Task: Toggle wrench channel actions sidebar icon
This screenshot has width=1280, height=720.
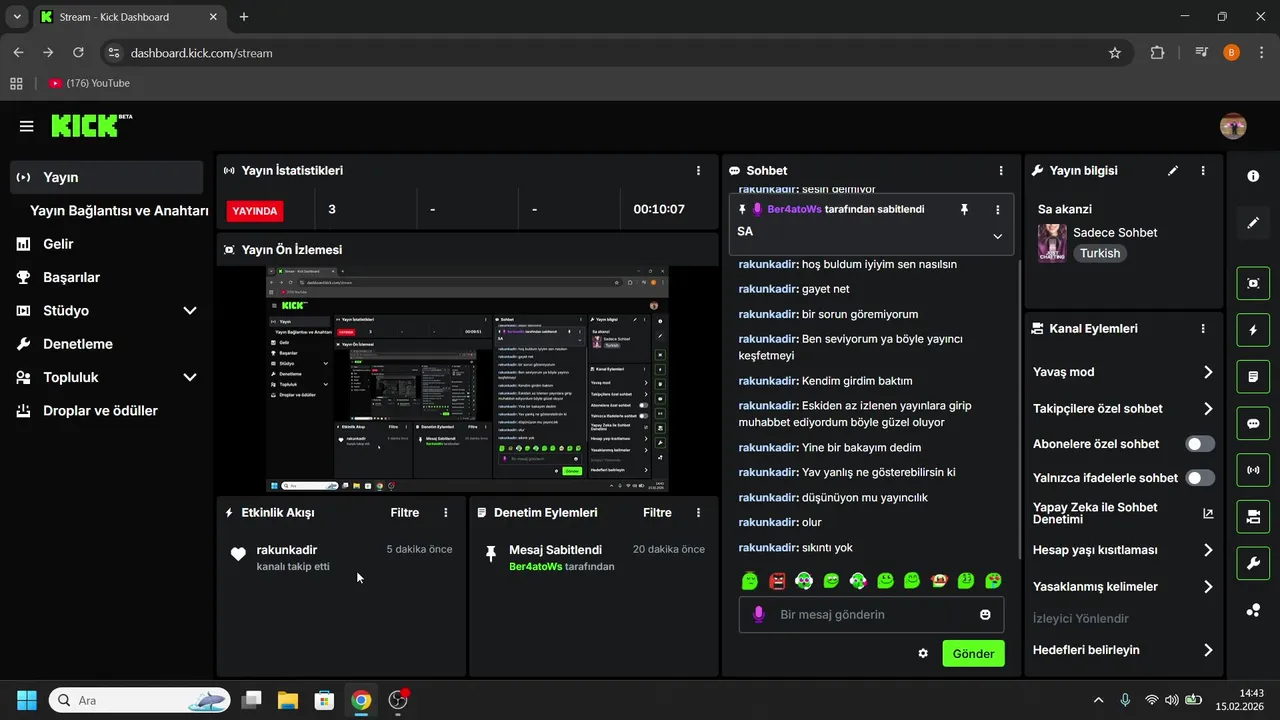Action: coord(1253,563)
